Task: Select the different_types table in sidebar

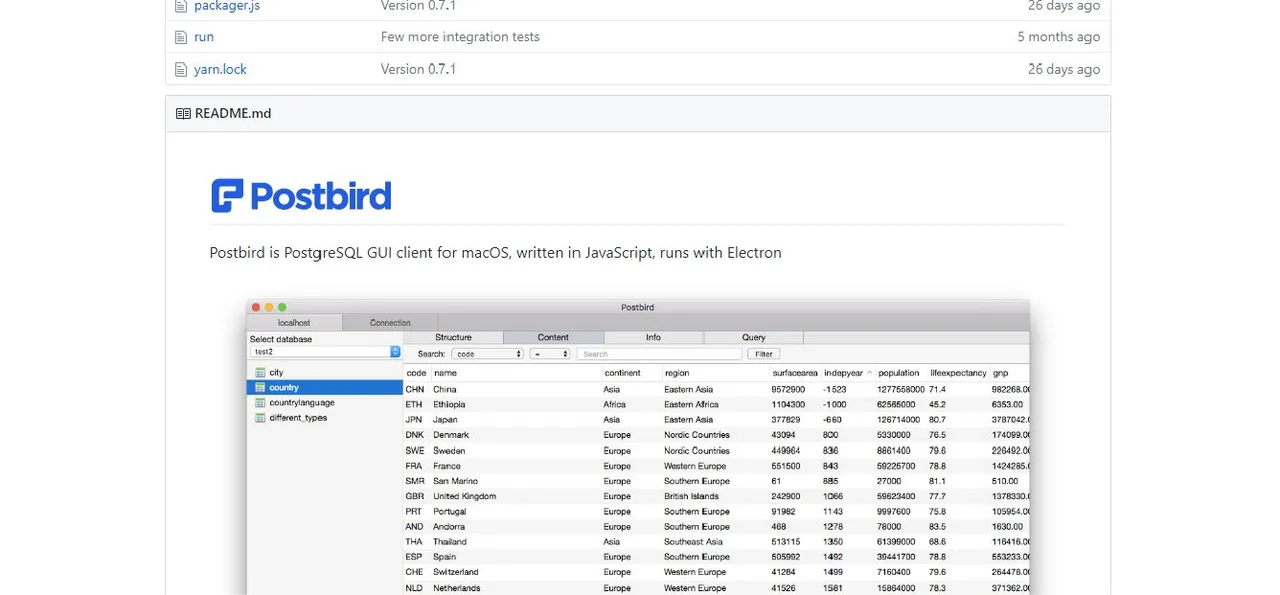Action: [324, 418]
